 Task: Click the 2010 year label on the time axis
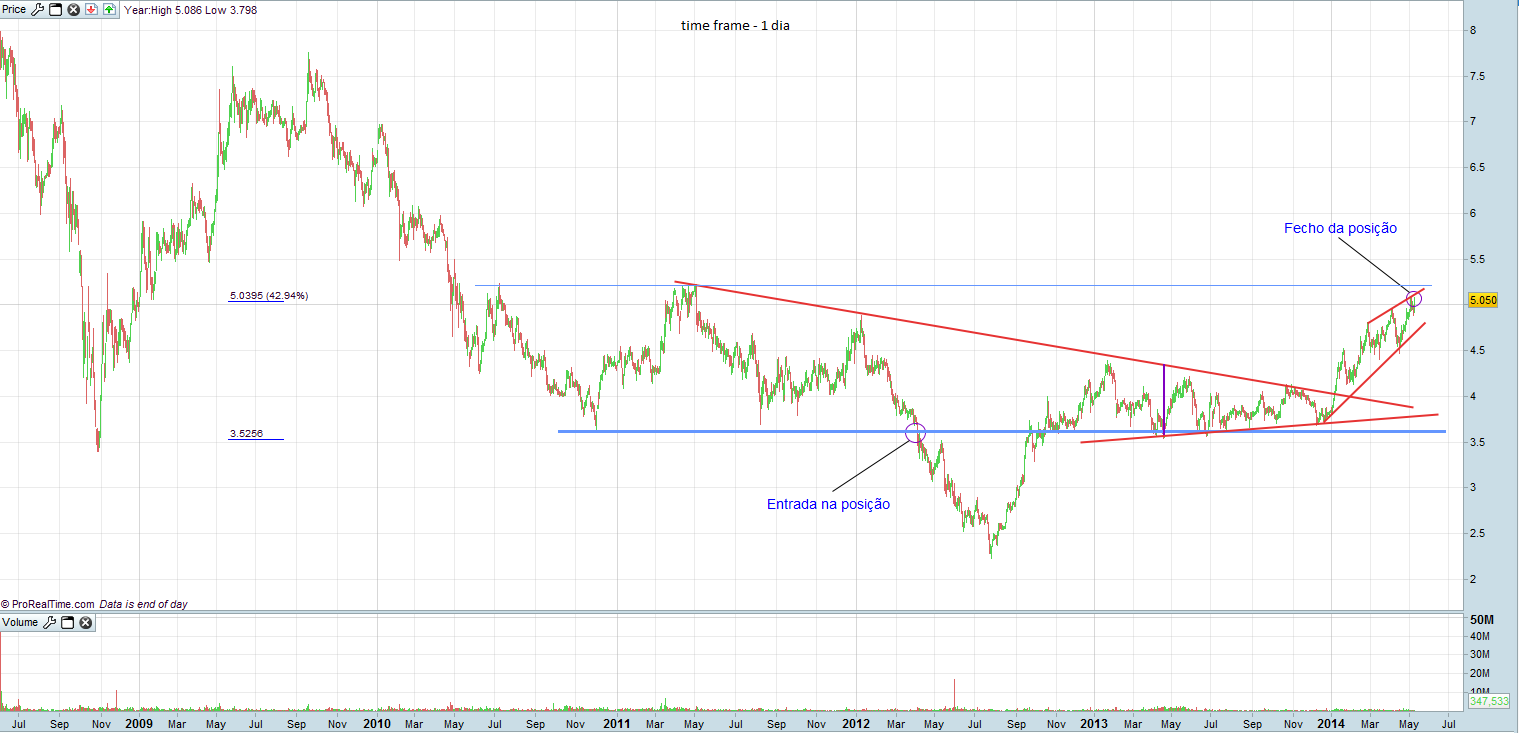(377, 722)
